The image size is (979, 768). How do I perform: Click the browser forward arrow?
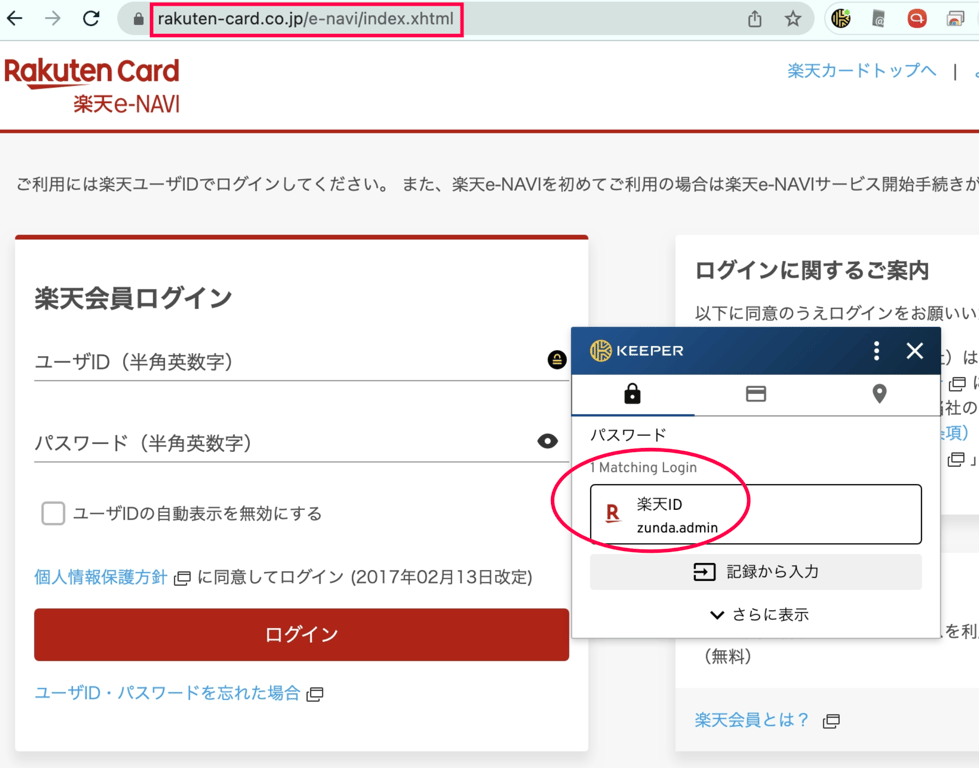pyautogui.click(x=53, y=17)
